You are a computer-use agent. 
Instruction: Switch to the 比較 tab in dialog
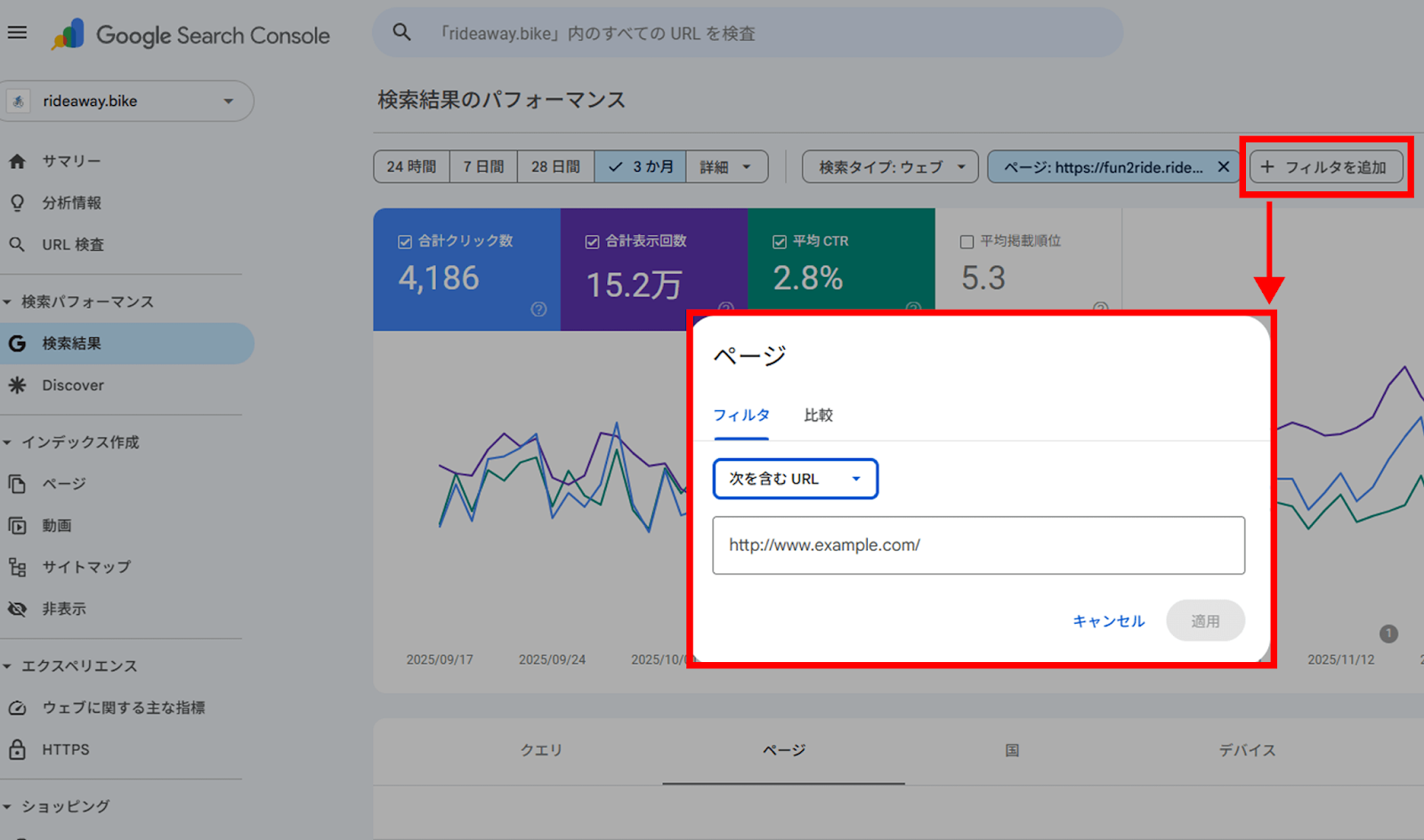coord(817,415)
